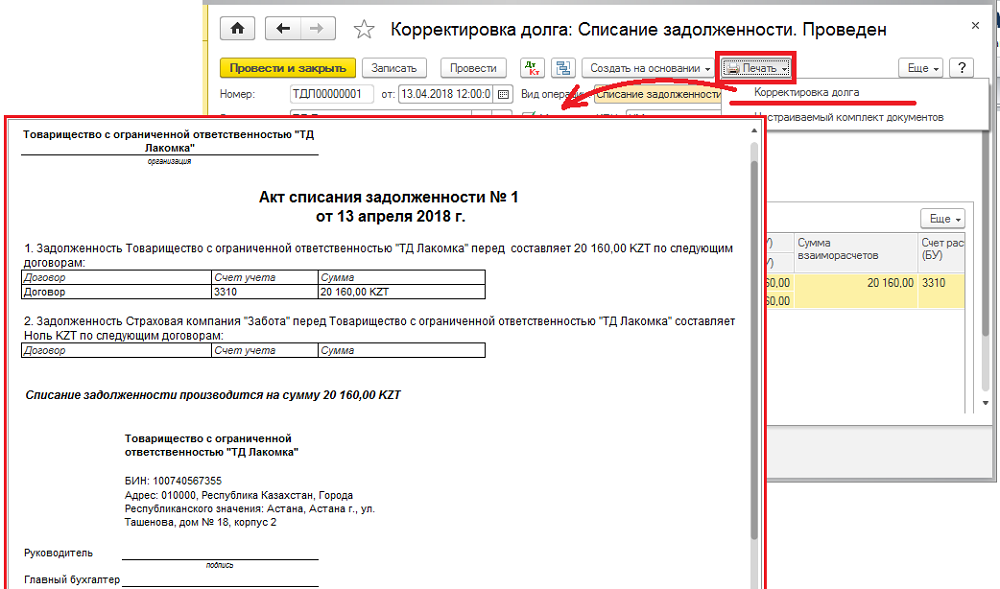Open the related documents structure icon
This screenshot has width=1000, height=589.
(562, 68)
